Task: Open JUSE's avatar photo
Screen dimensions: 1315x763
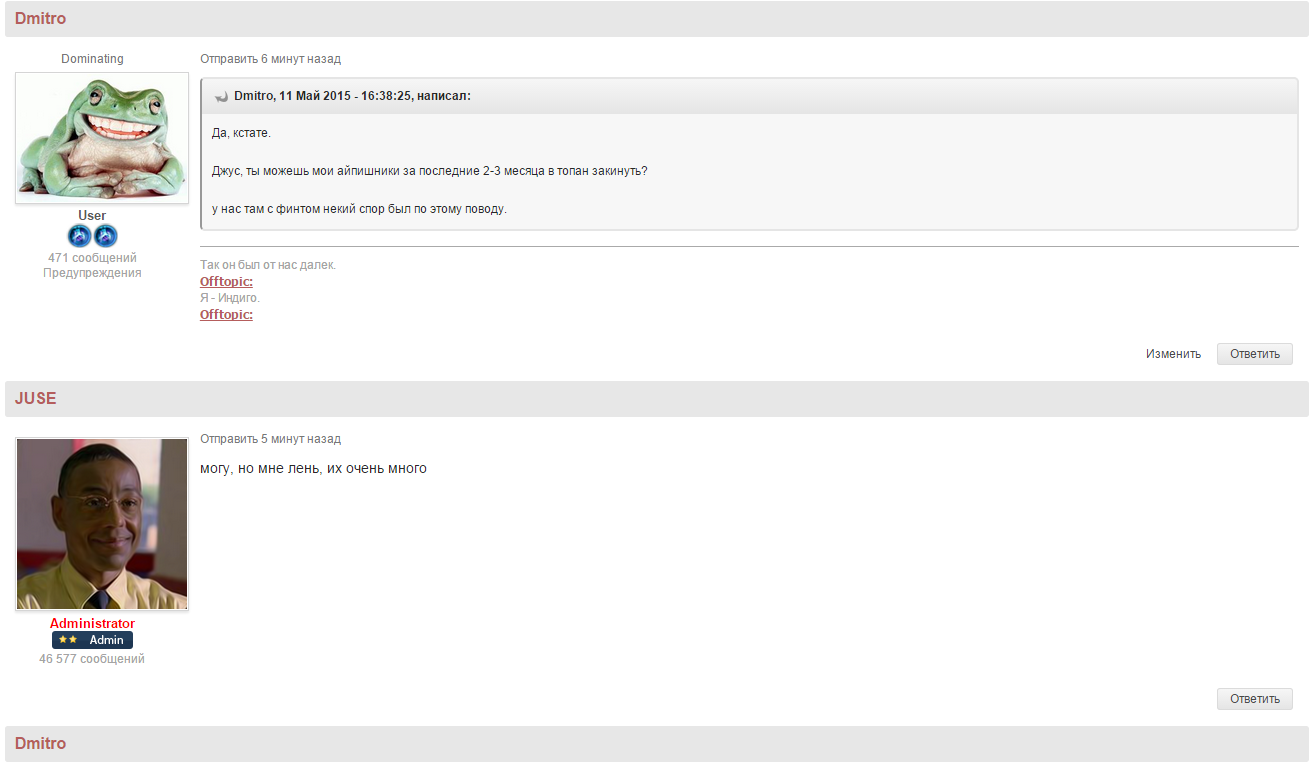Action: click(102, 524)
